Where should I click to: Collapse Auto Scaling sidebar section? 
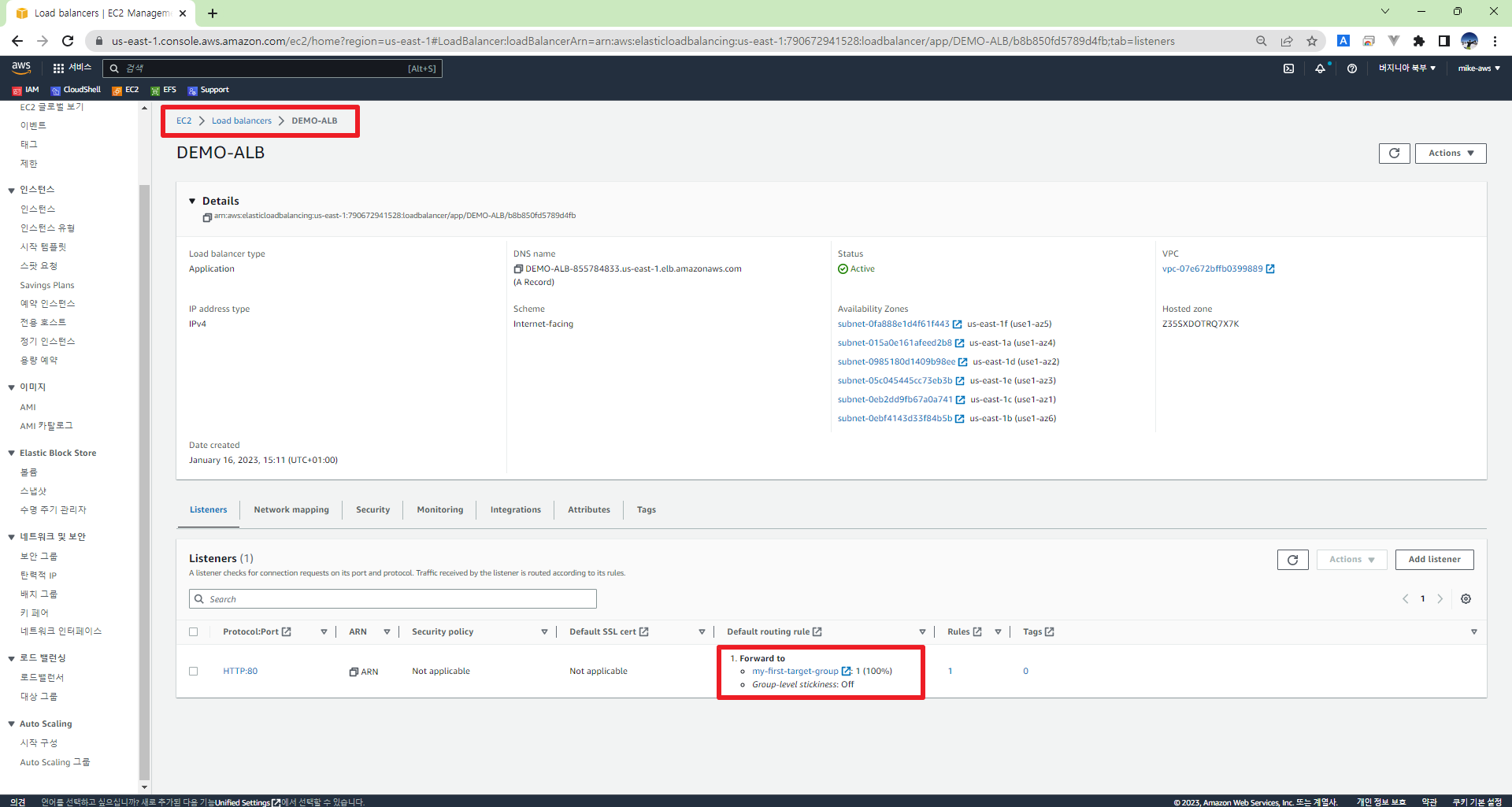(x=11, y=724)
